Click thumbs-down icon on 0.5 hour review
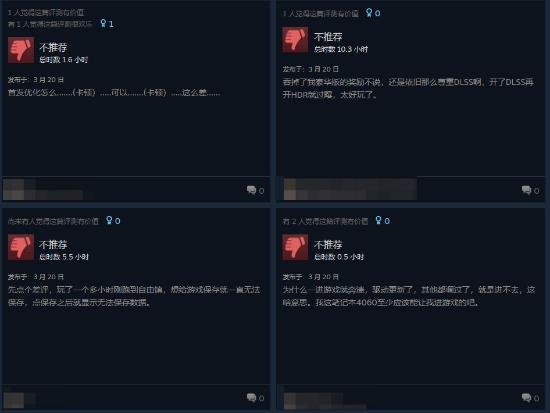 [295, 247]
